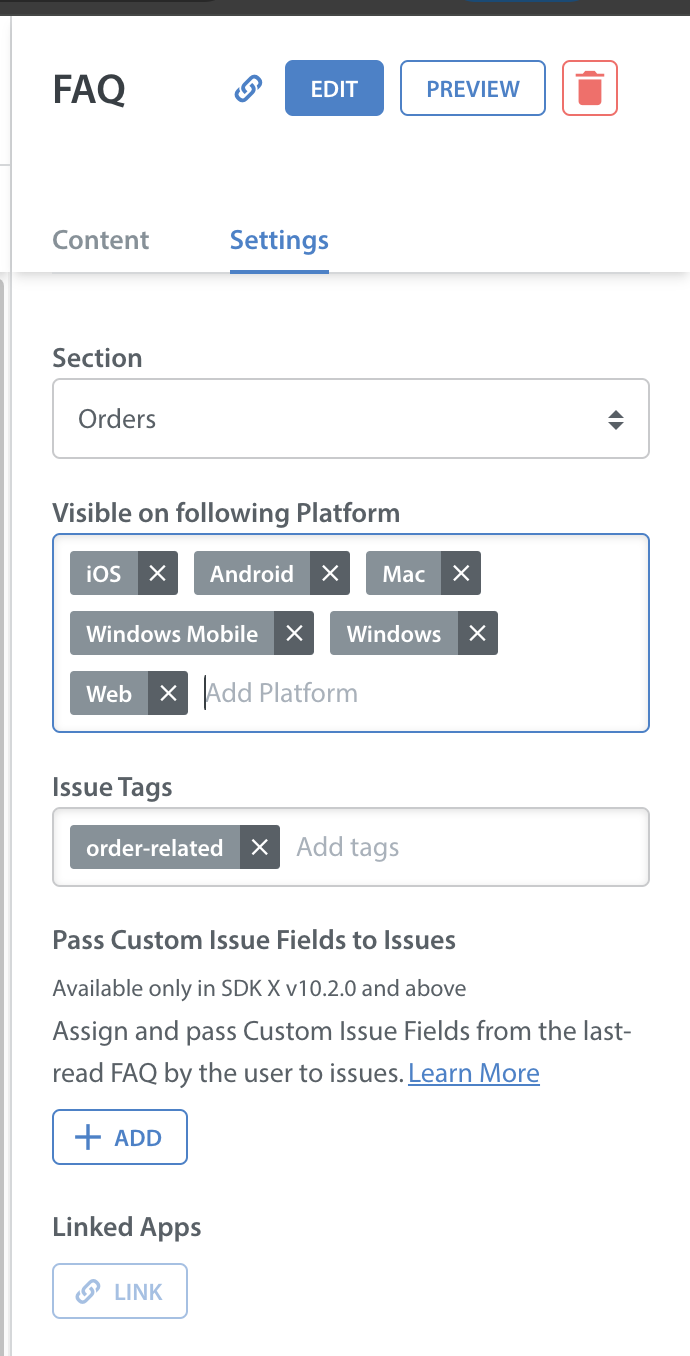
Task: Delete FAQ with red trash icon
Action: coord(590,88)
